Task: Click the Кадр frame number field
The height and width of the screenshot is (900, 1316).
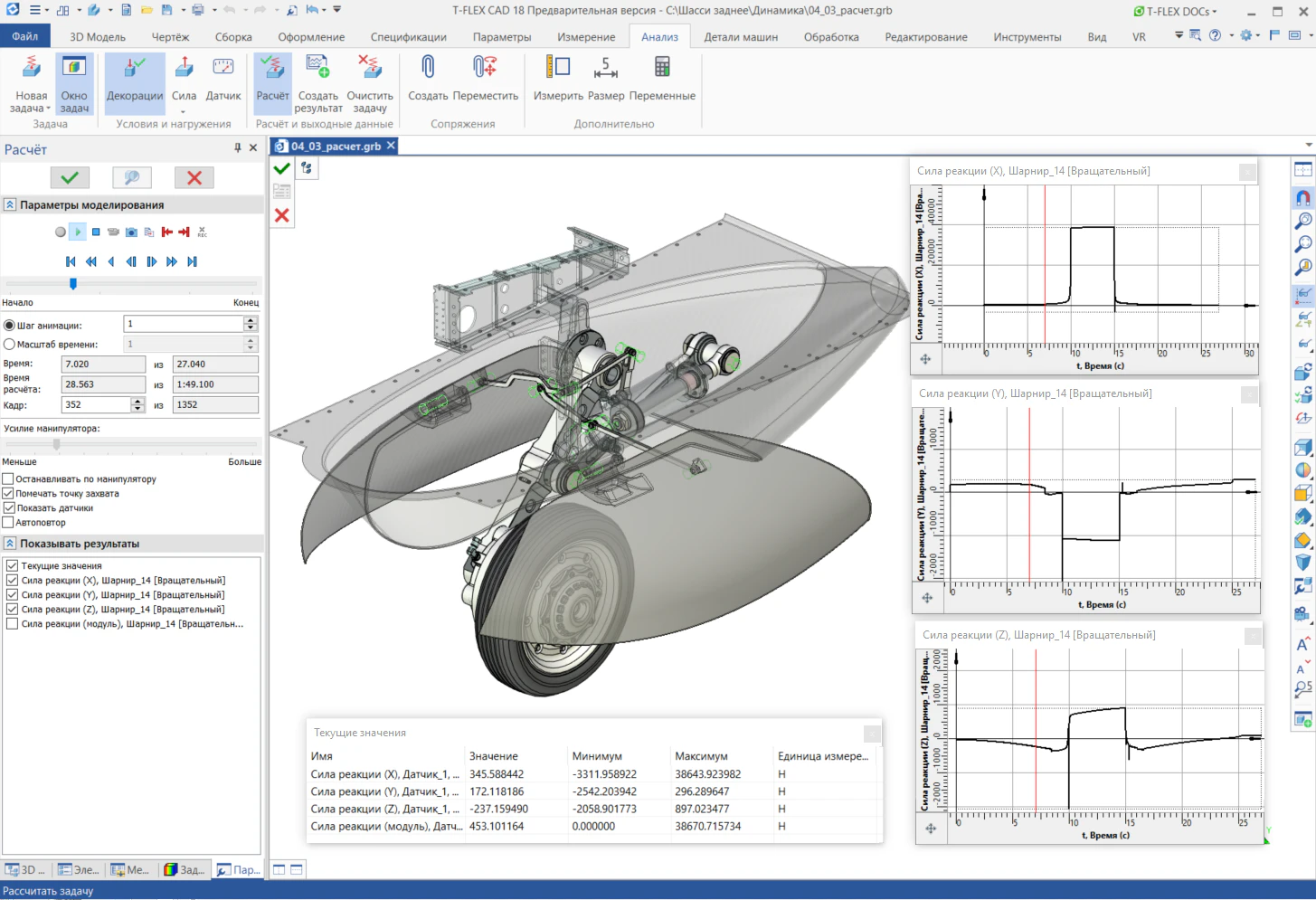Action: pos(96,405)
